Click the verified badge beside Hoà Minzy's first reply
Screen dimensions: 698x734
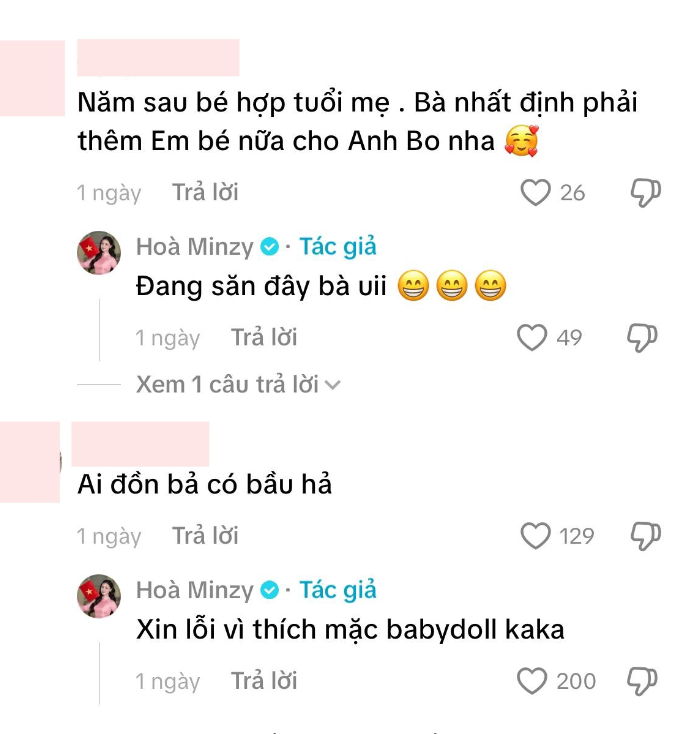(x=269, y=247)
